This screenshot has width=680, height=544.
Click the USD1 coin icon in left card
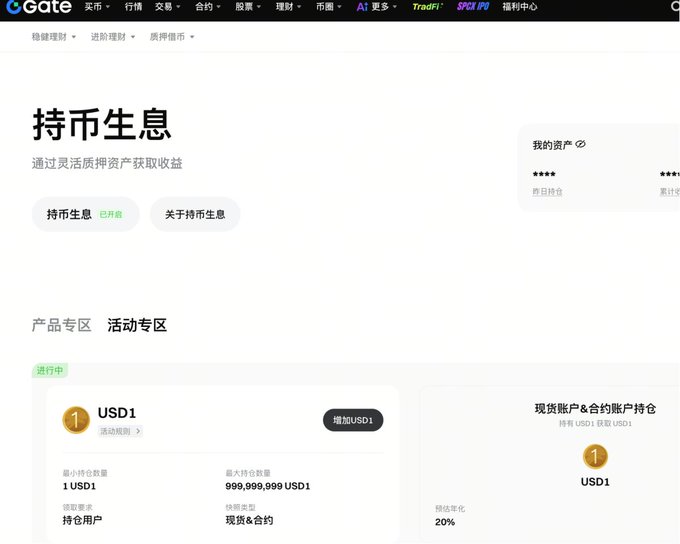76,420
